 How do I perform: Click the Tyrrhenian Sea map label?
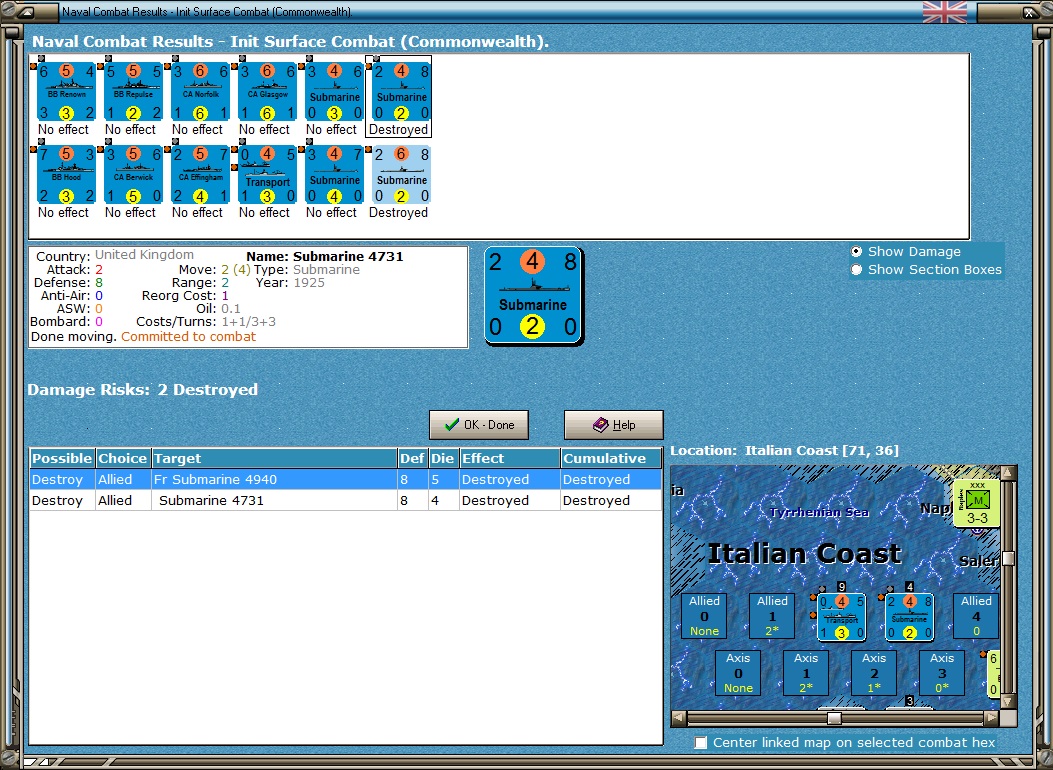click(819, 512)
